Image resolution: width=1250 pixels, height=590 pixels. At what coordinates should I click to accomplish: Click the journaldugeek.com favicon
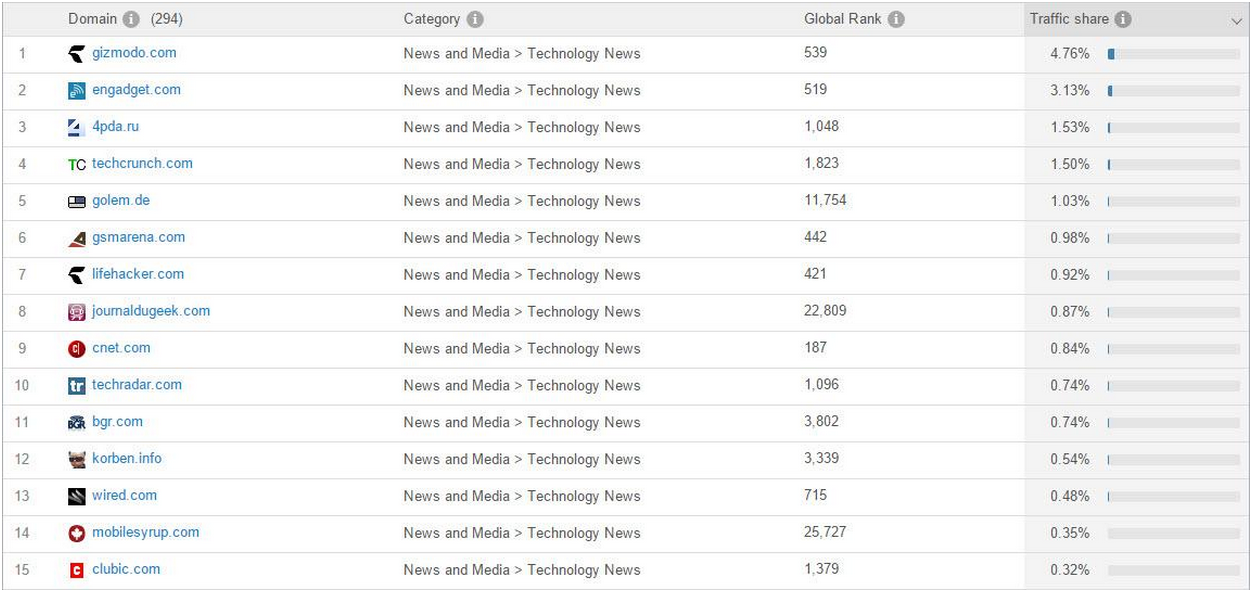pos(77,312)
